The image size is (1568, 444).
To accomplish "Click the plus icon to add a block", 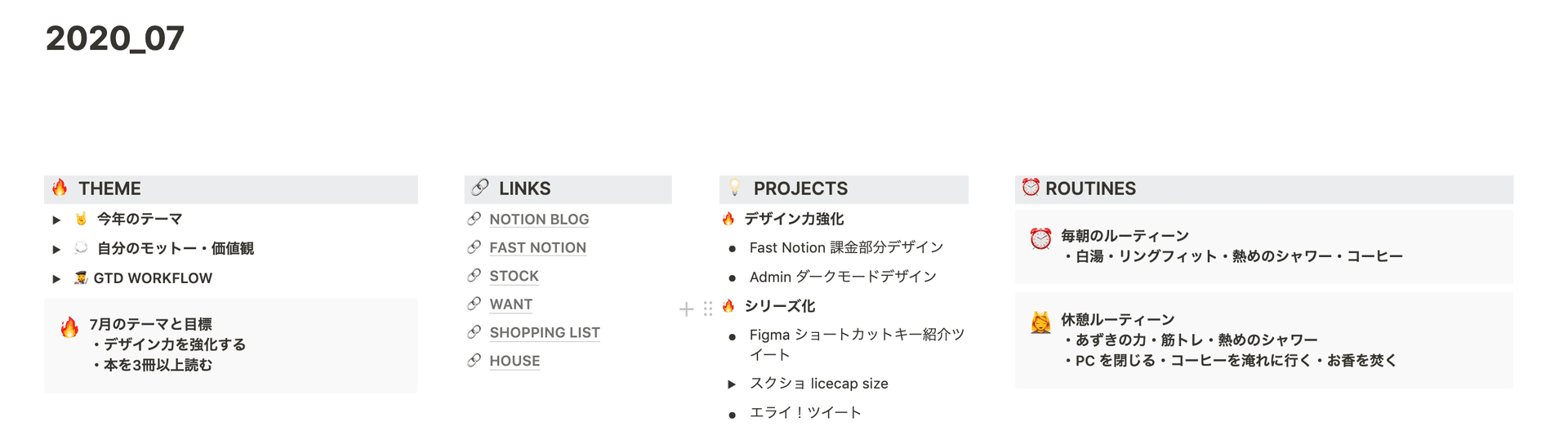I will pos(687,309).
